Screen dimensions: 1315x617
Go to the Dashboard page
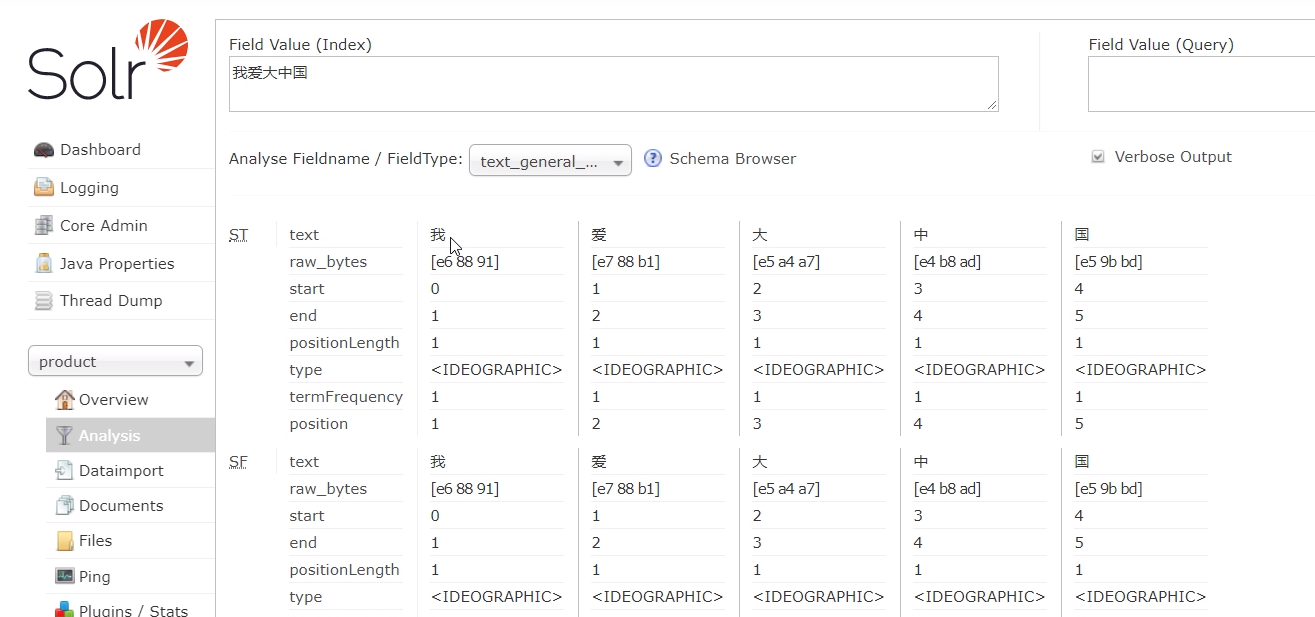(100, 150)
